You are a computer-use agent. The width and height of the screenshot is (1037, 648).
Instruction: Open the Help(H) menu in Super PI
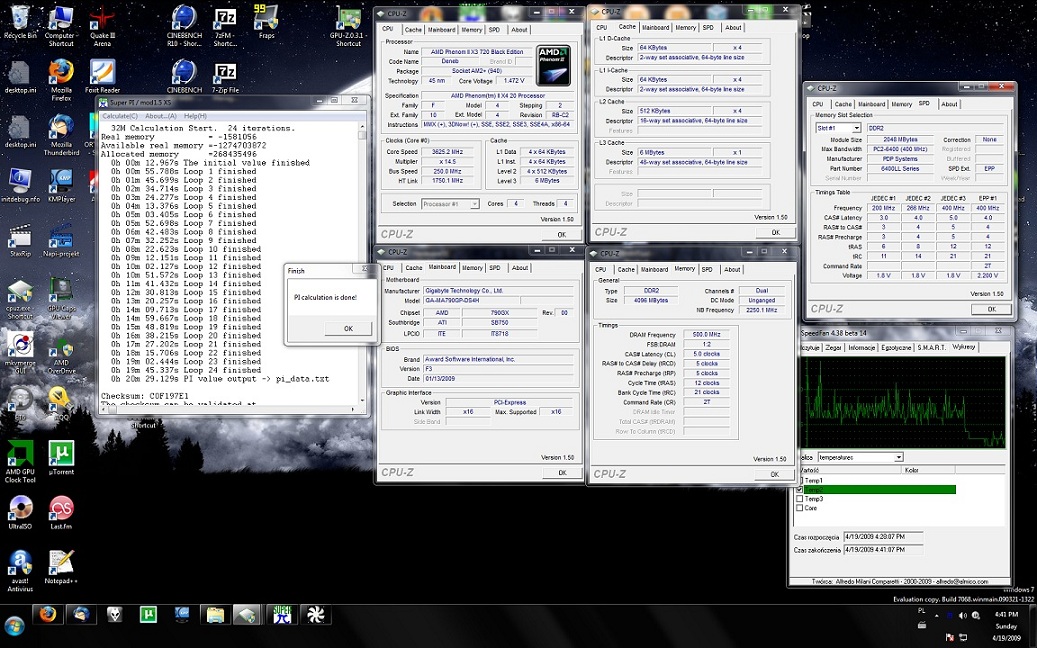click(x=196, y=116)
